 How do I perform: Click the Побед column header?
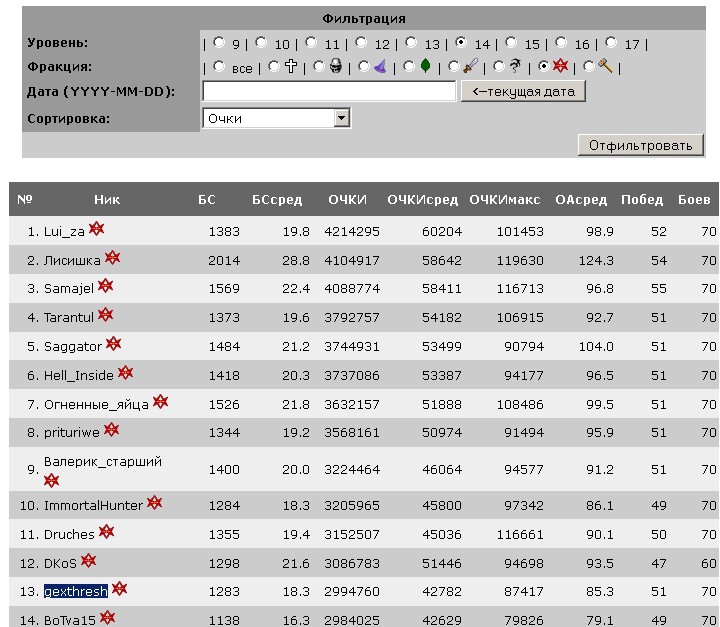pos(642,199)
